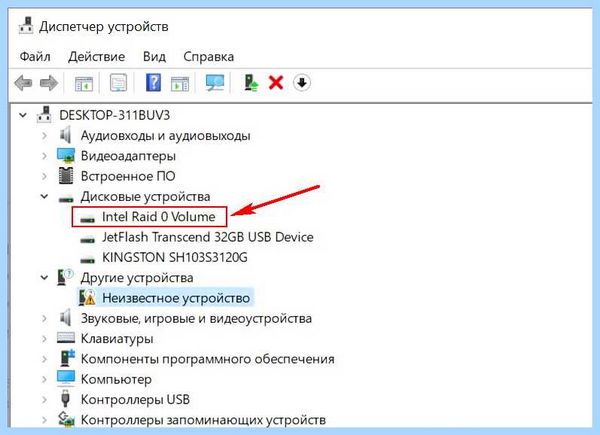Select the Встроенное ПО label
Screen dimensions: 600x435
(x=128, y=176)
